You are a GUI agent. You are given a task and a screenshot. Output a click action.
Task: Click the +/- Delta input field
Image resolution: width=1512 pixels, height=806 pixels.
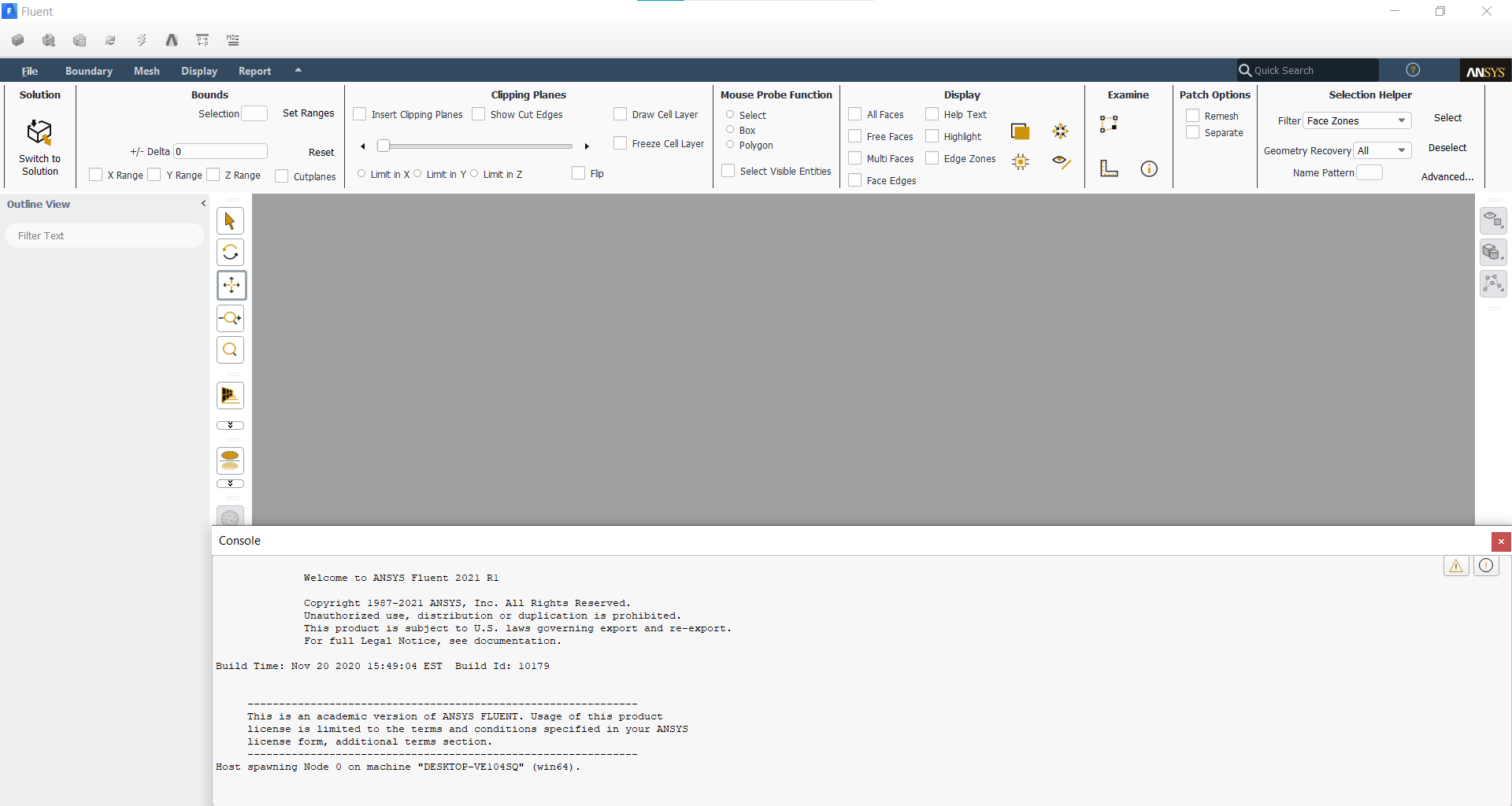pos(220,151)
